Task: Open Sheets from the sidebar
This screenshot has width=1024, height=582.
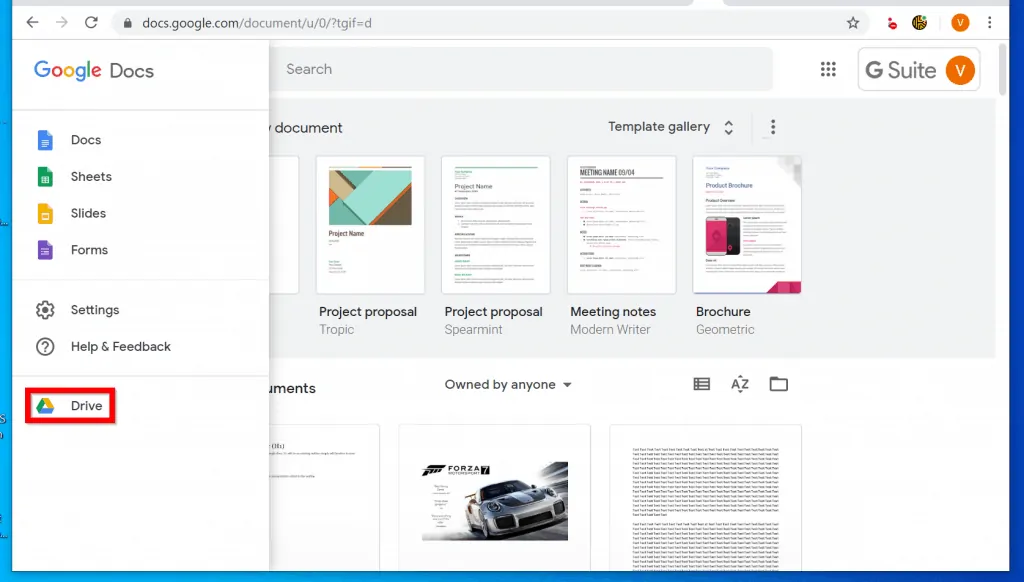Action: point(91,176)
